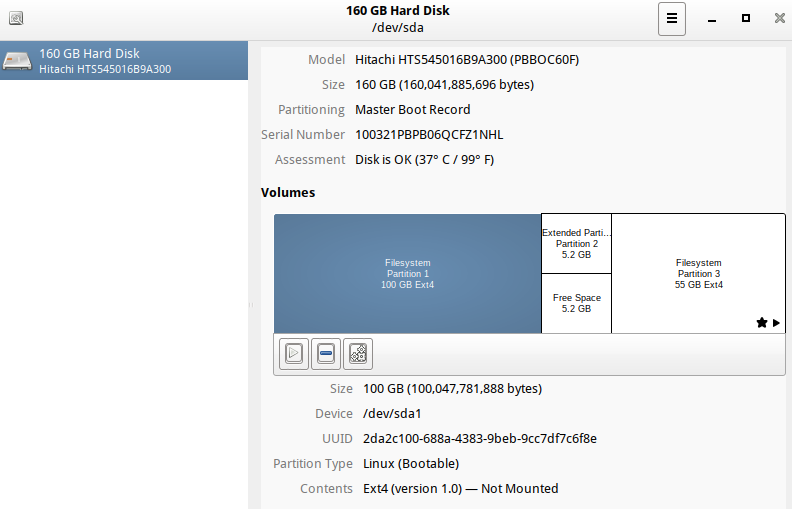Select 160 GB Hard Disk in device list
792x509 pixels.
(124, 61)
